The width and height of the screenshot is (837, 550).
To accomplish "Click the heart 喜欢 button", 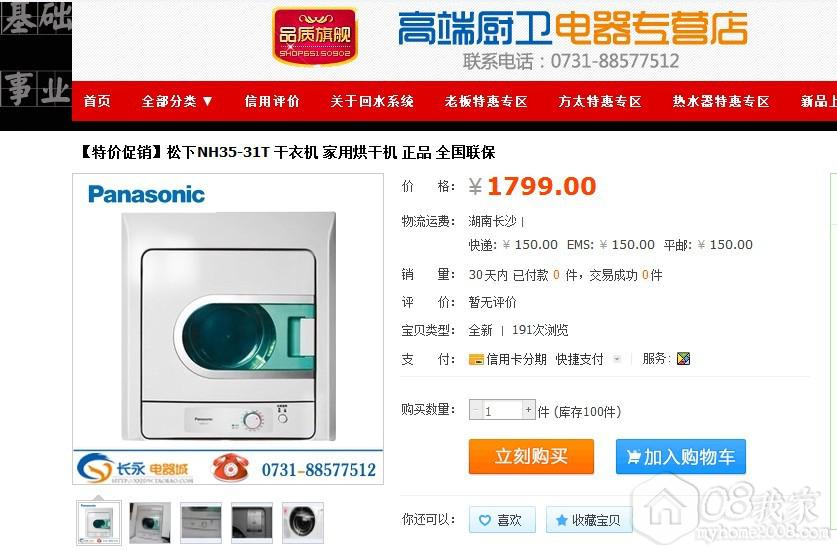I will point(502,520).
